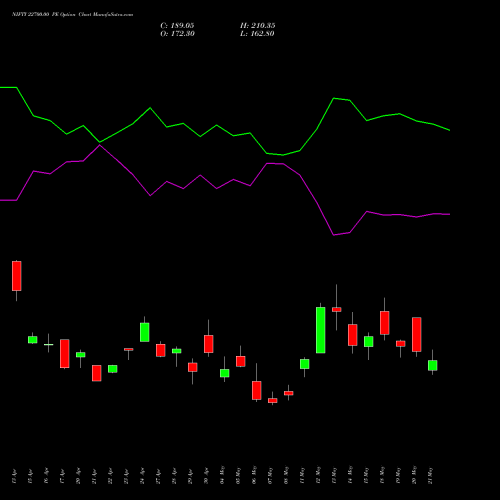Select the low value L: 162.80
500x500 pixels.
tap(257, 34)
